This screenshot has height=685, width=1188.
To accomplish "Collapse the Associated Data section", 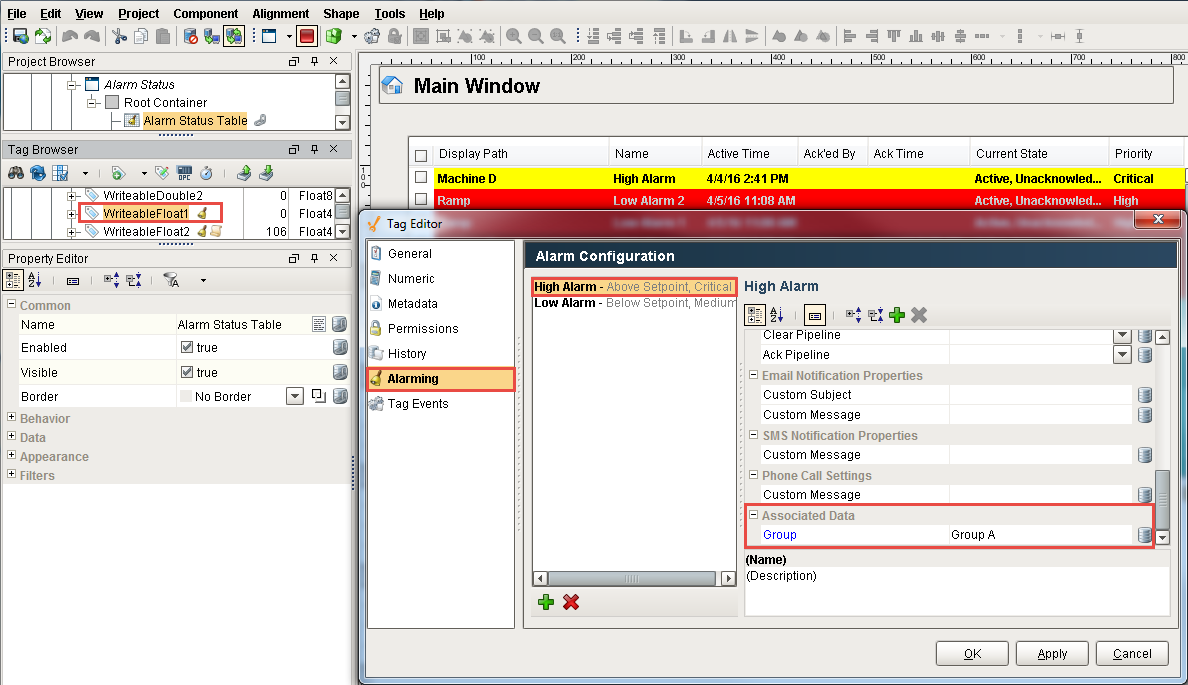I will pos(754,515).
